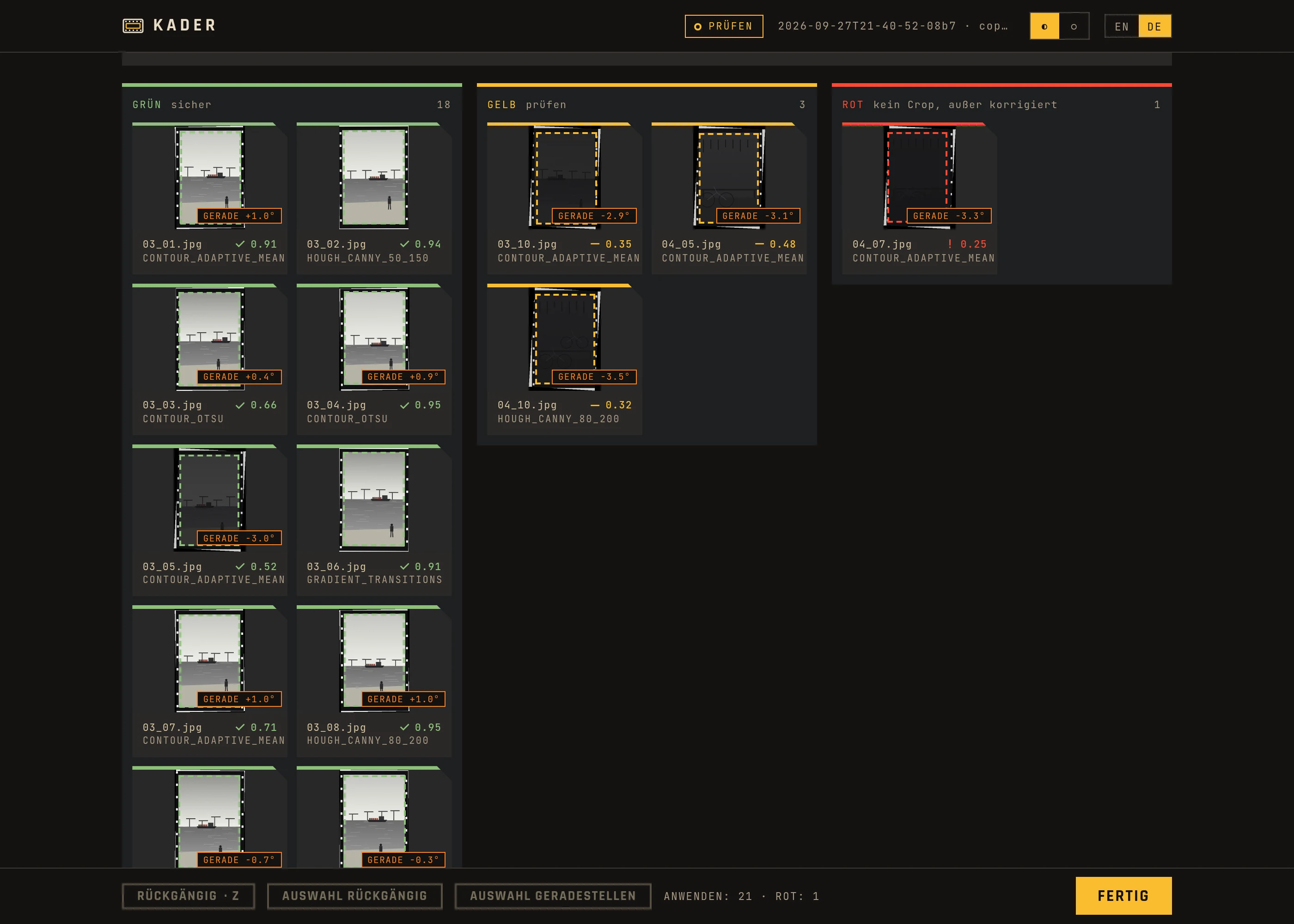Open the 03_01.jpg thumbnail
This screenshot has height=924, width=1294.
click(x=210, y=177)
